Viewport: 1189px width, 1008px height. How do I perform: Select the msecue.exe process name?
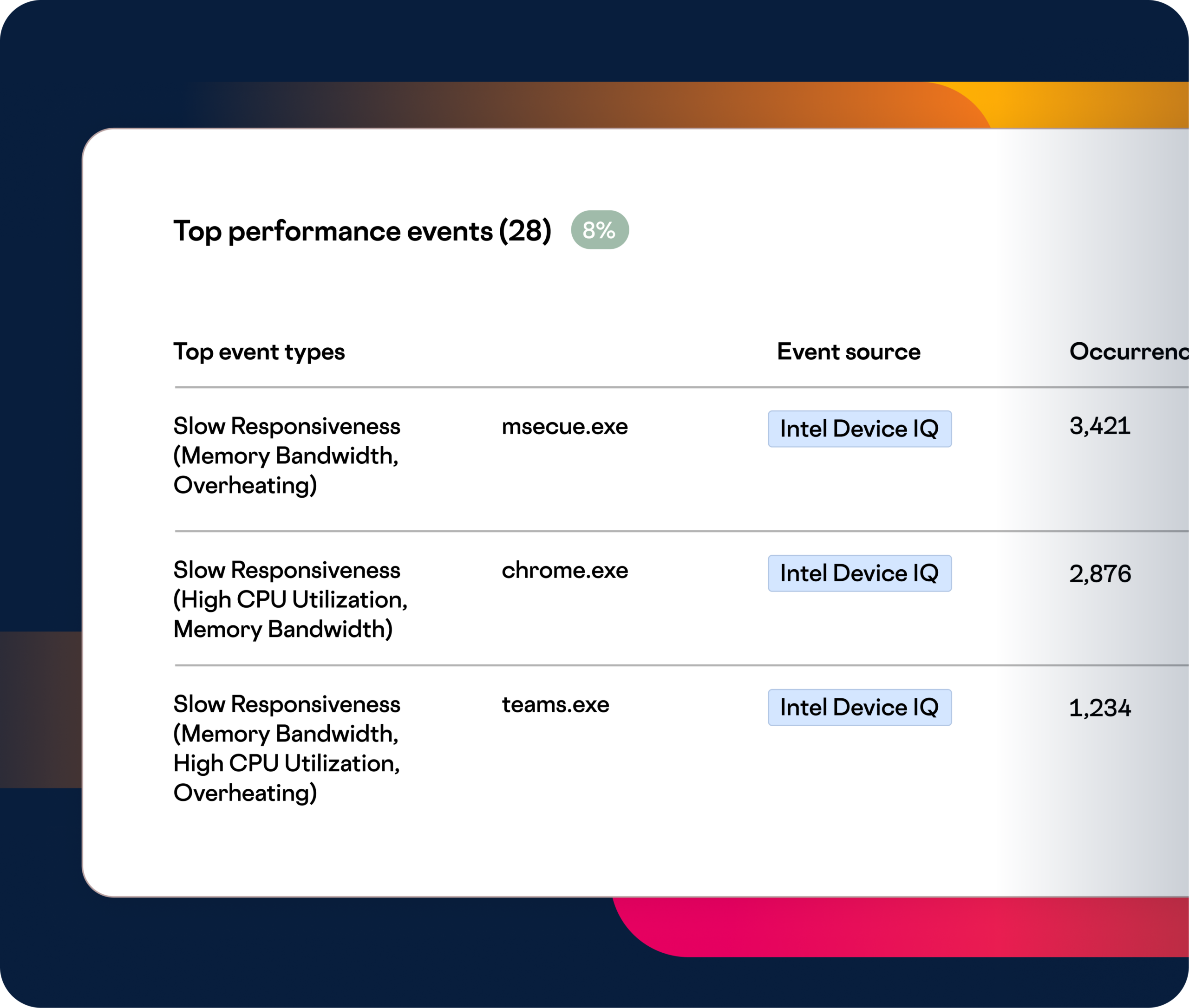564,426
